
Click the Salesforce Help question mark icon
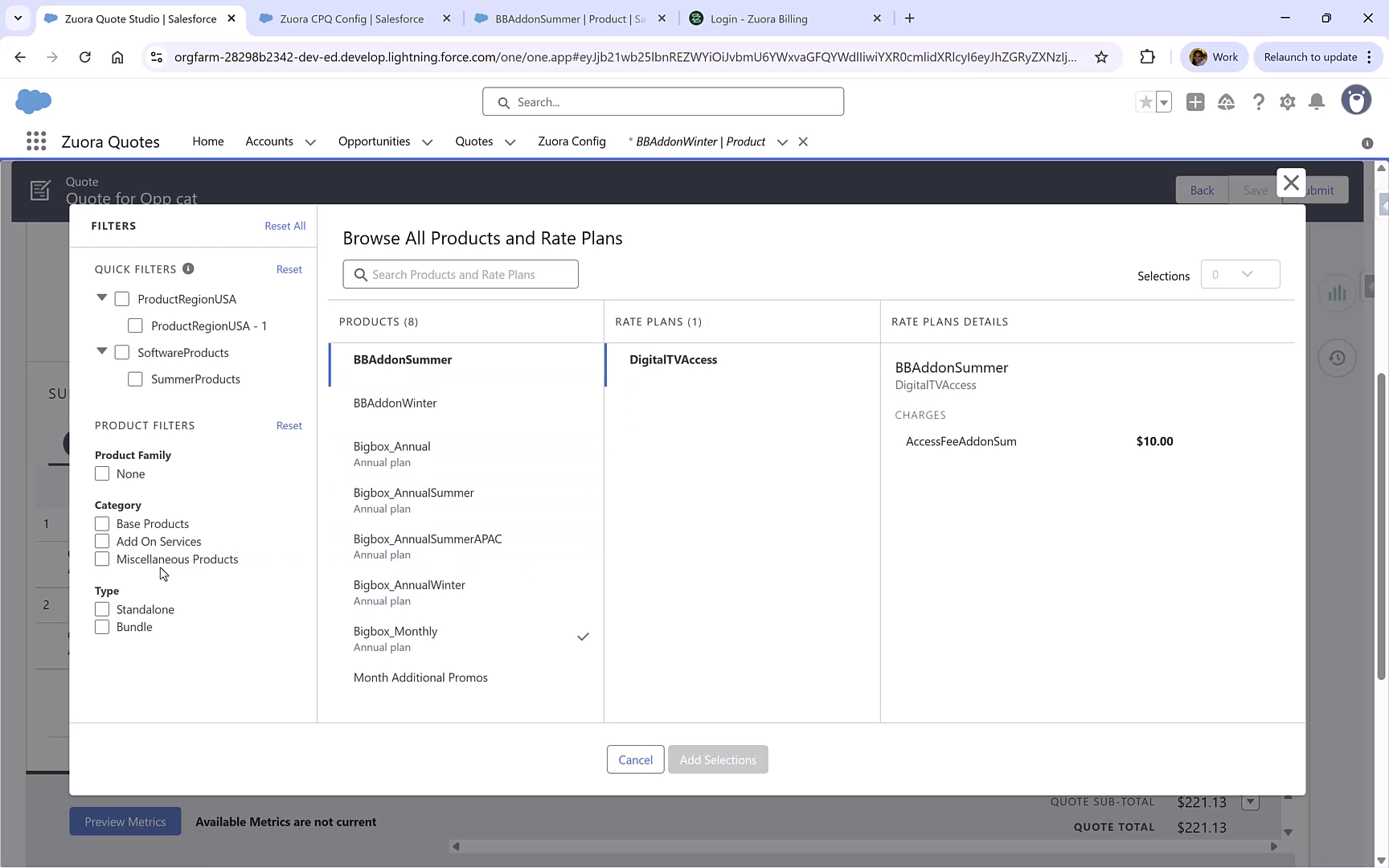(1258, 101)
